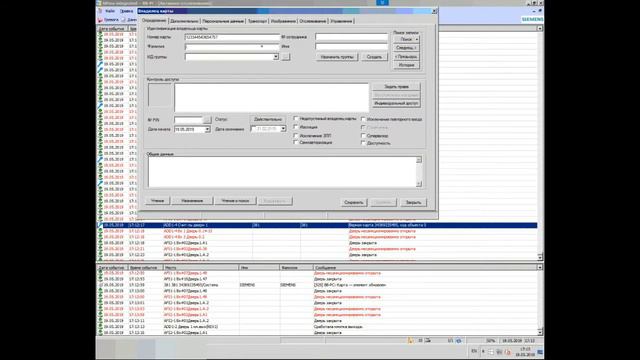Click the Фамилия input field
The width and height of the screenshot is (640, 360).
click(x=232, y=47)
